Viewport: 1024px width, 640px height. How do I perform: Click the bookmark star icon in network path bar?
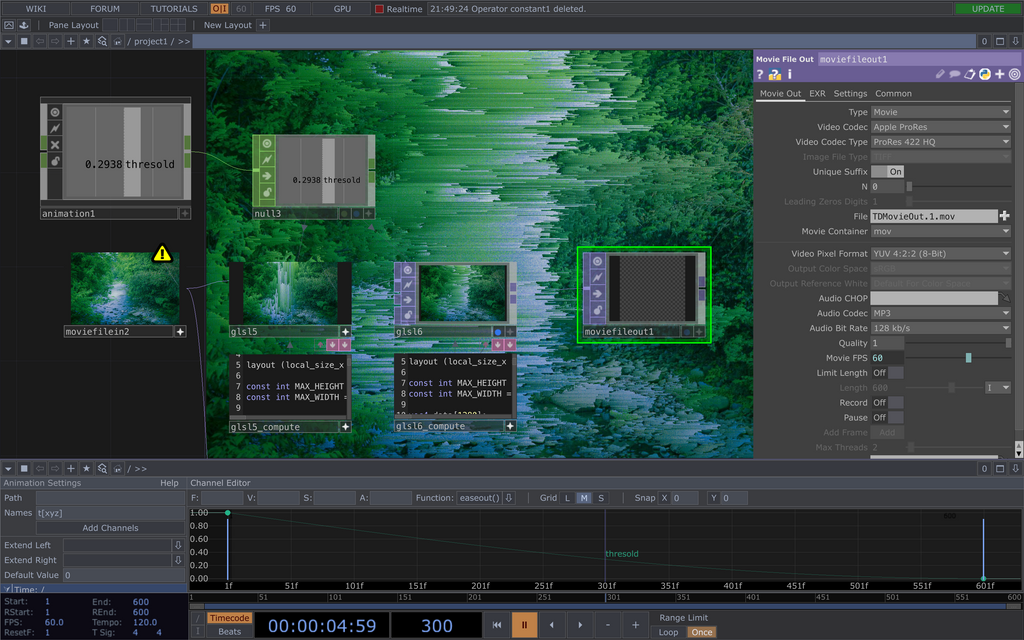(86, 42)
